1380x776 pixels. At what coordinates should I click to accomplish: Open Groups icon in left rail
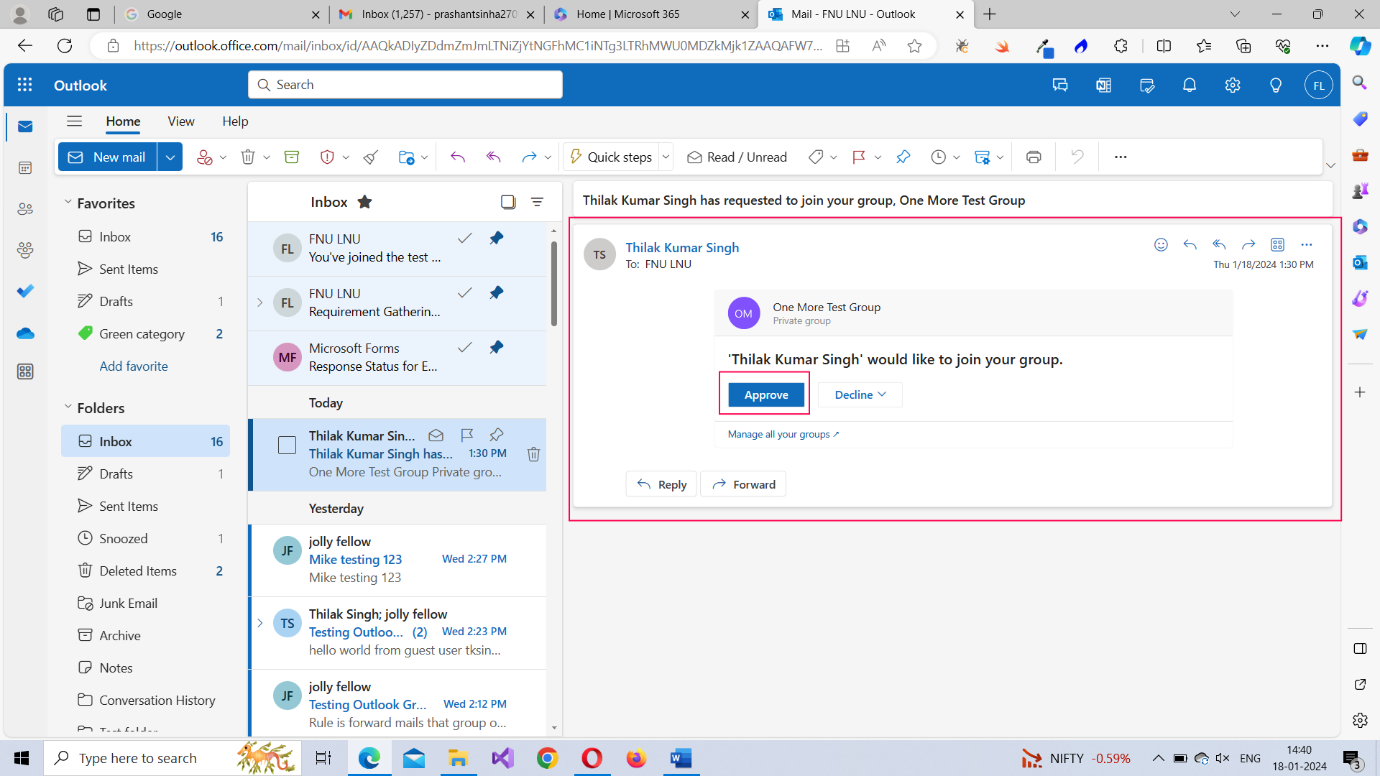(25, 250)
